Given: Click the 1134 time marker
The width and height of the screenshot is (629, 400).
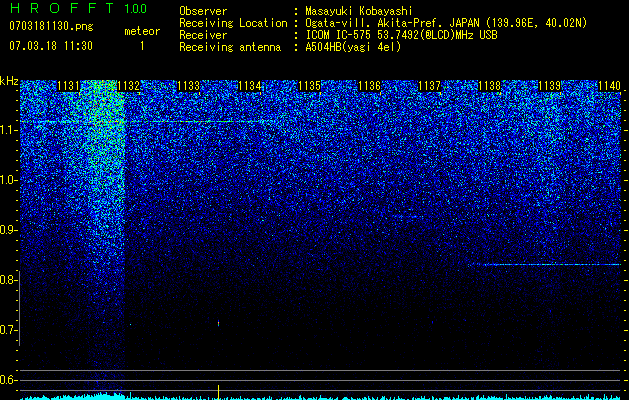Looking at the screenshot, I should [250, 86].
